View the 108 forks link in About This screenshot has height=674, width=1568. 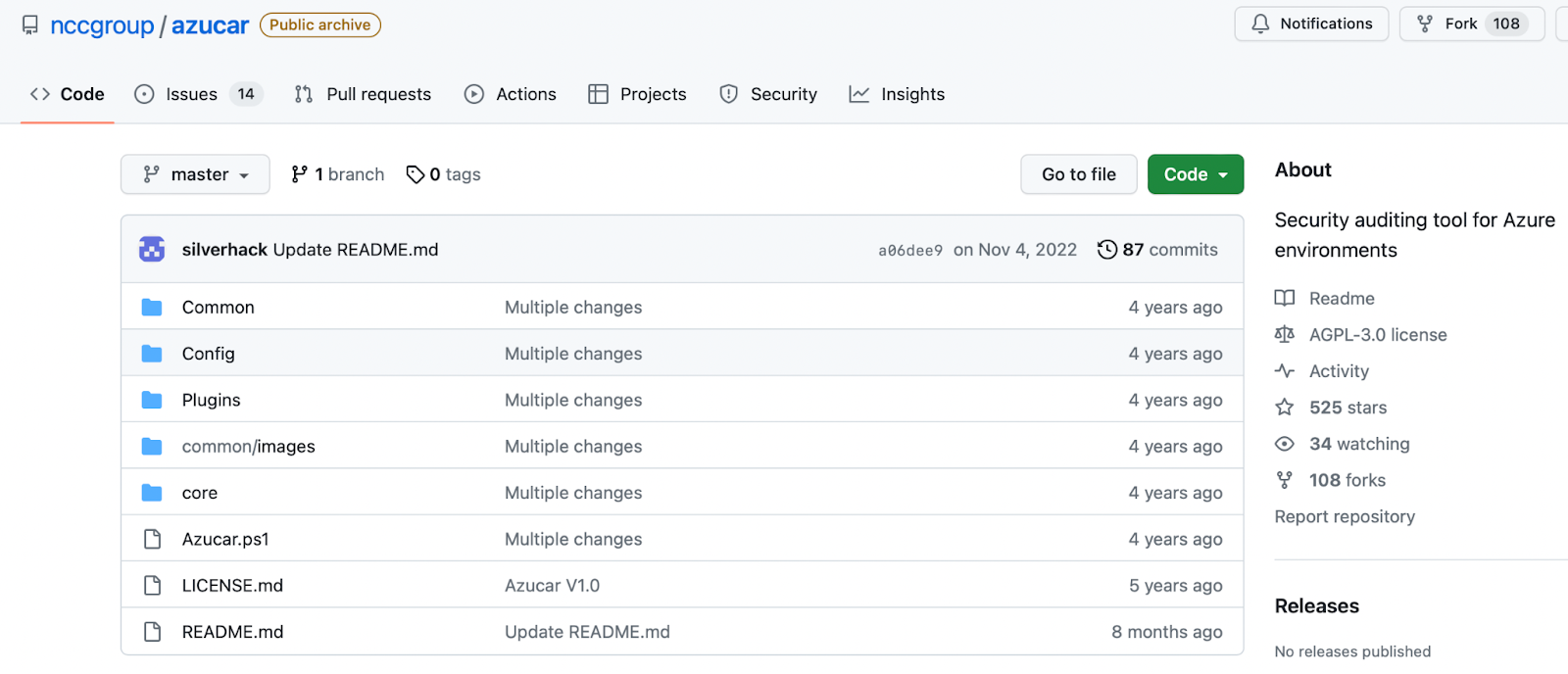(x=1347, y=480)
